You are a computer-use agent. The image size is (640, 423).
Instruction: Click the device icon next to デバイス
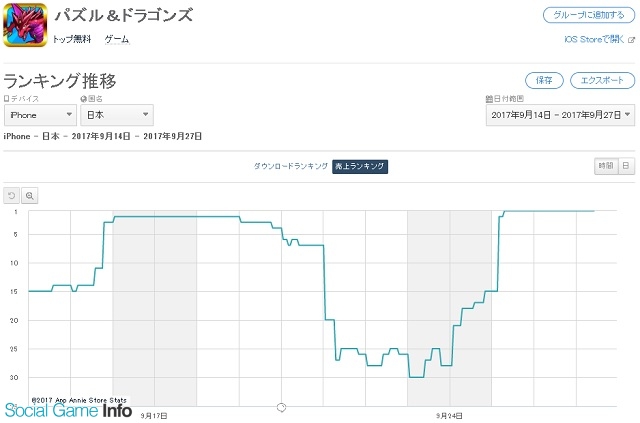click(6, 99)
